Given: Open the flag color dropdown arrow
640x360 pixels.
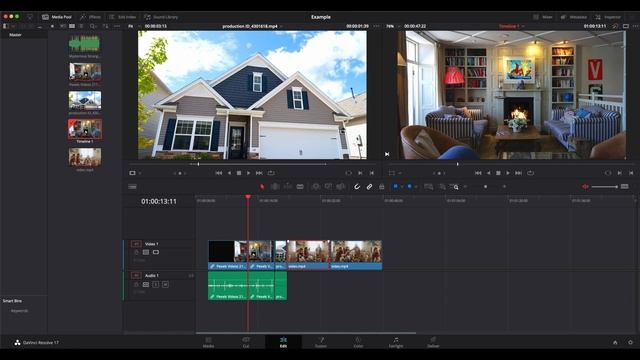Looking at the screenshot, I should pos(402,187).
